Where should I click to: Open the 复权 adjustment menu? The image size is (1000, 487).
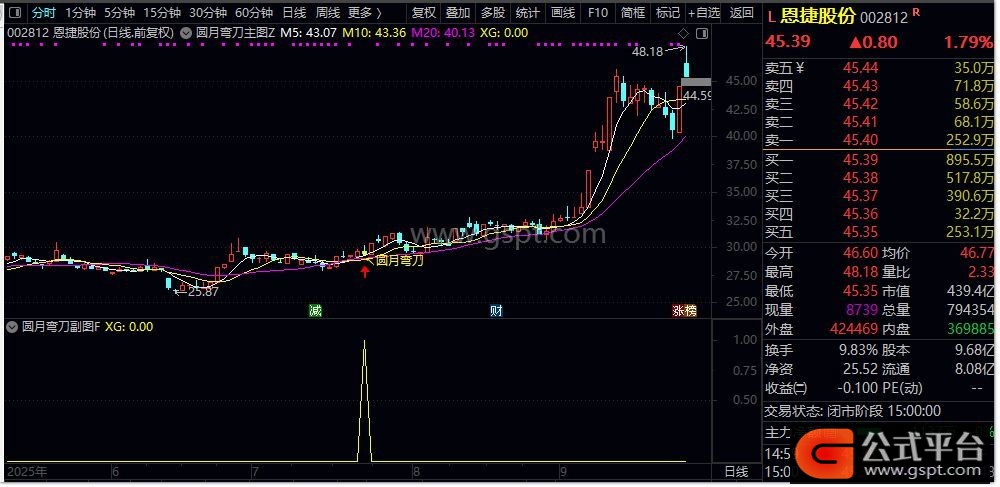[x=423, y=12]
